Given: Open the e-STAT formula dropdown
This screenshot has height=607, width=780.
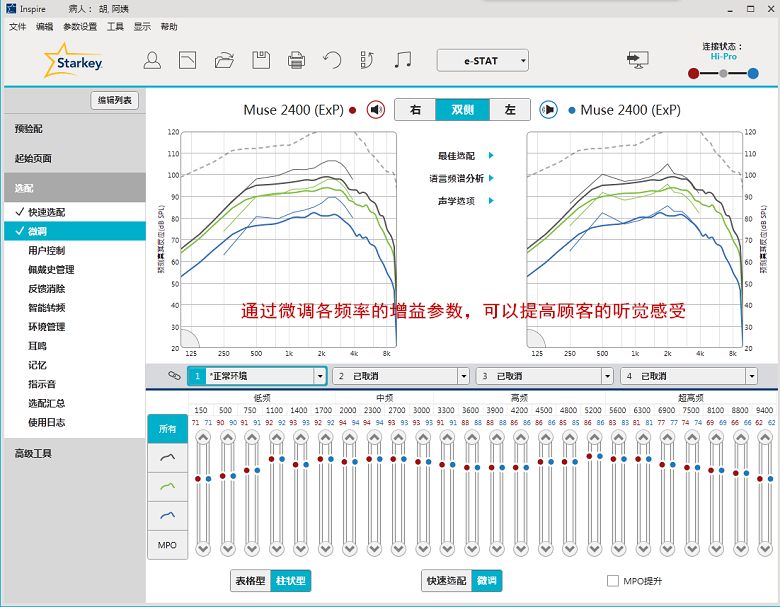Looking at the screenshot, I should [483, 61].
